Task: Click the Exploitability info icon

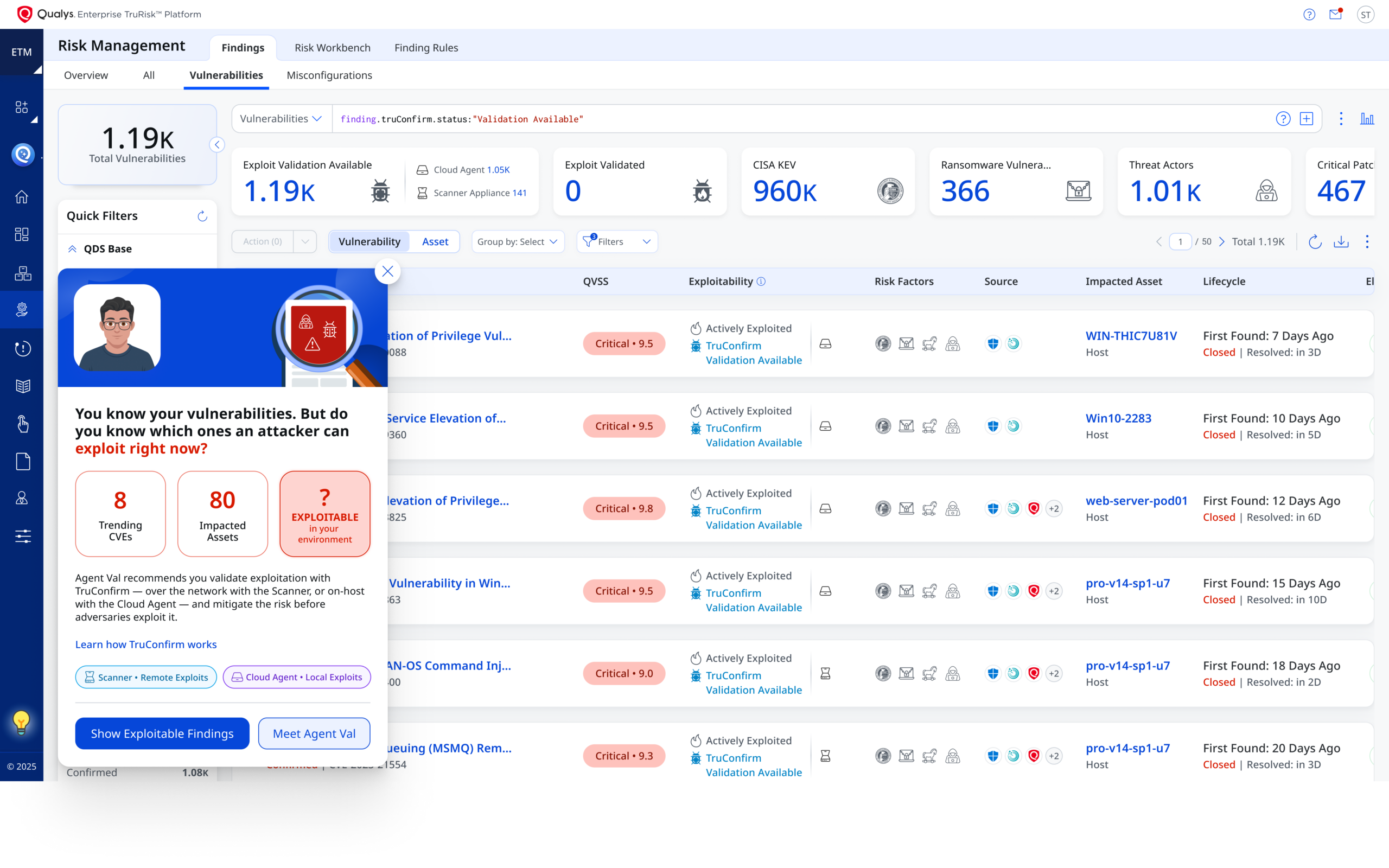Action: click(761, 282)
